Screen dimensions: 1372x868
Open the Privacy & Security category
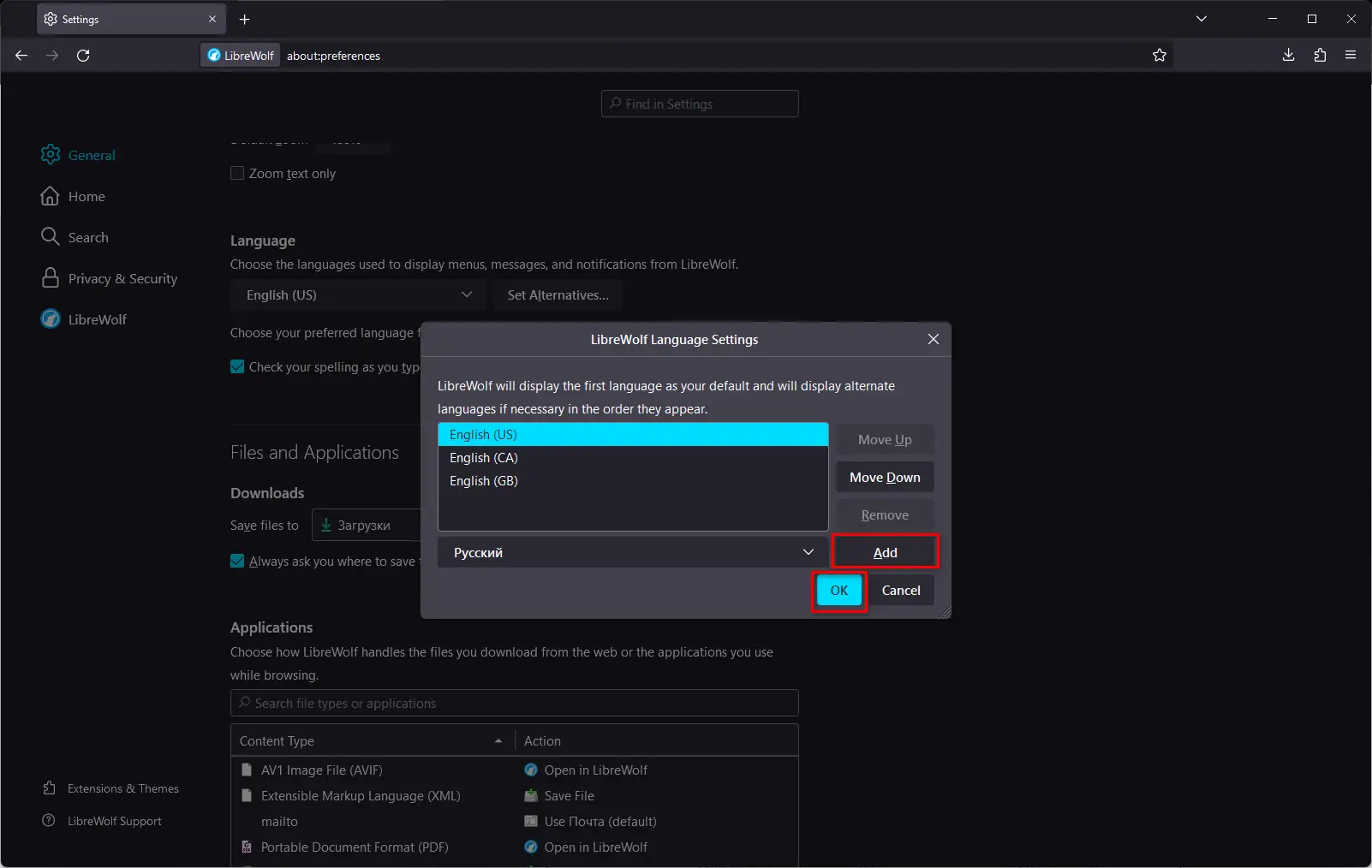click(122, 279)
